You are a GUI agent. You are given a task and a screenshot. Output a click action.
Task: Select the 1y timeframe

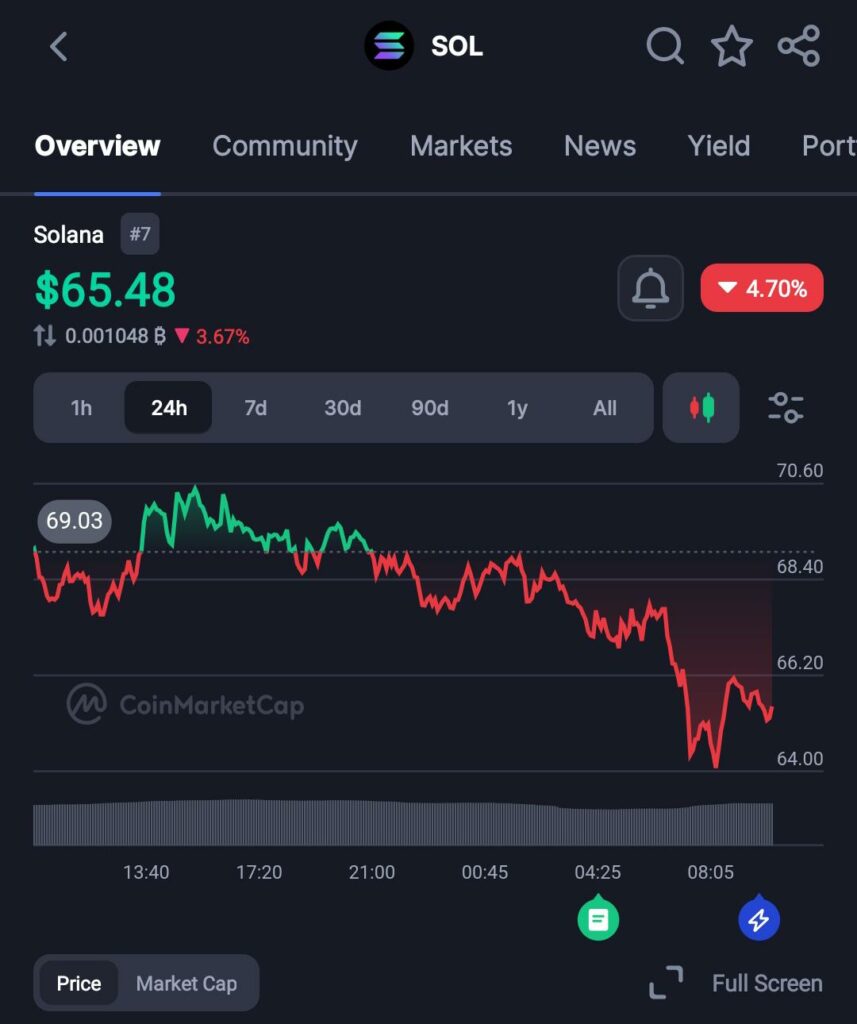pyautogui.click(x=517, y=408)
